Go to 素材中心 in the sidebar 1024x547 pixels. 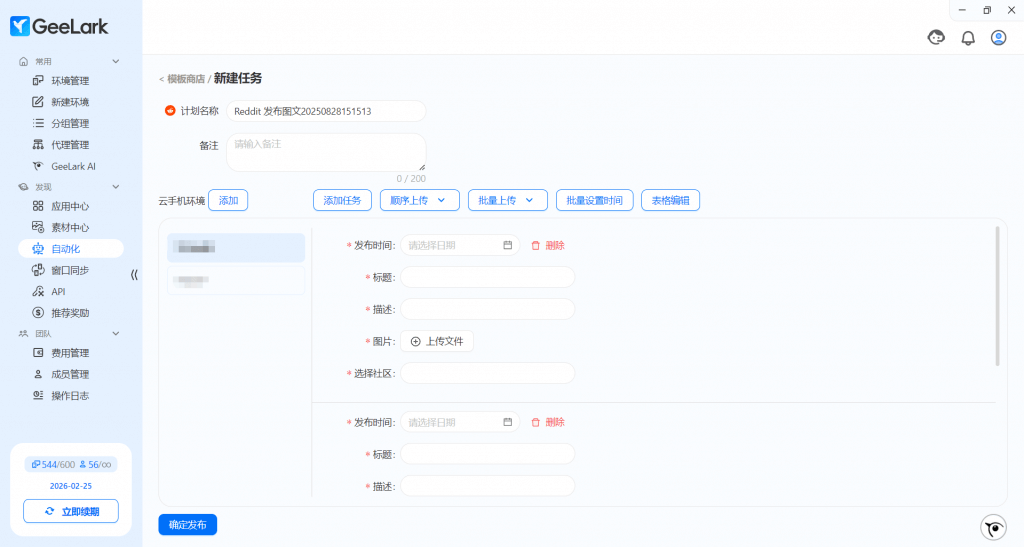tap(70, 227)
